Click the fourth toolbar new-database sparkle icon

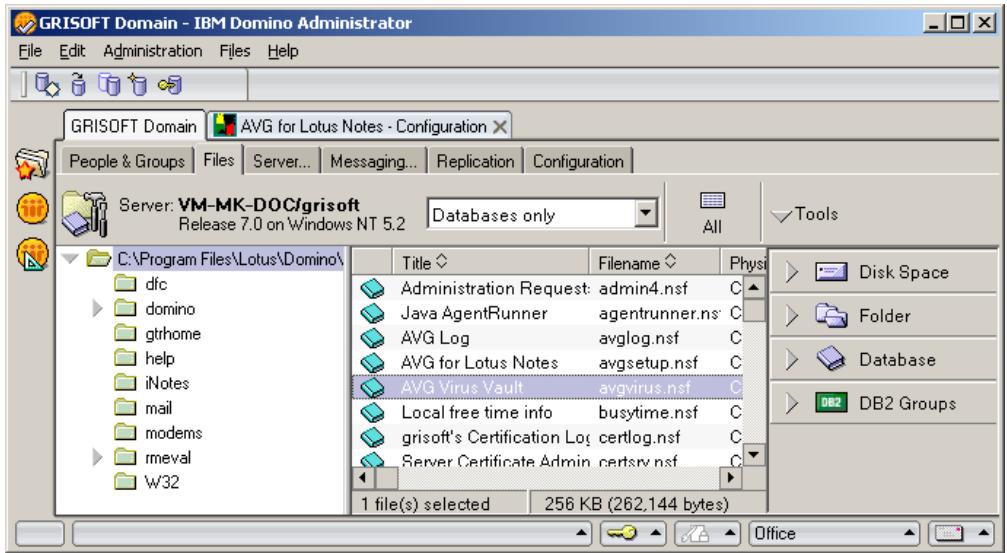click(x=138, y=84)
